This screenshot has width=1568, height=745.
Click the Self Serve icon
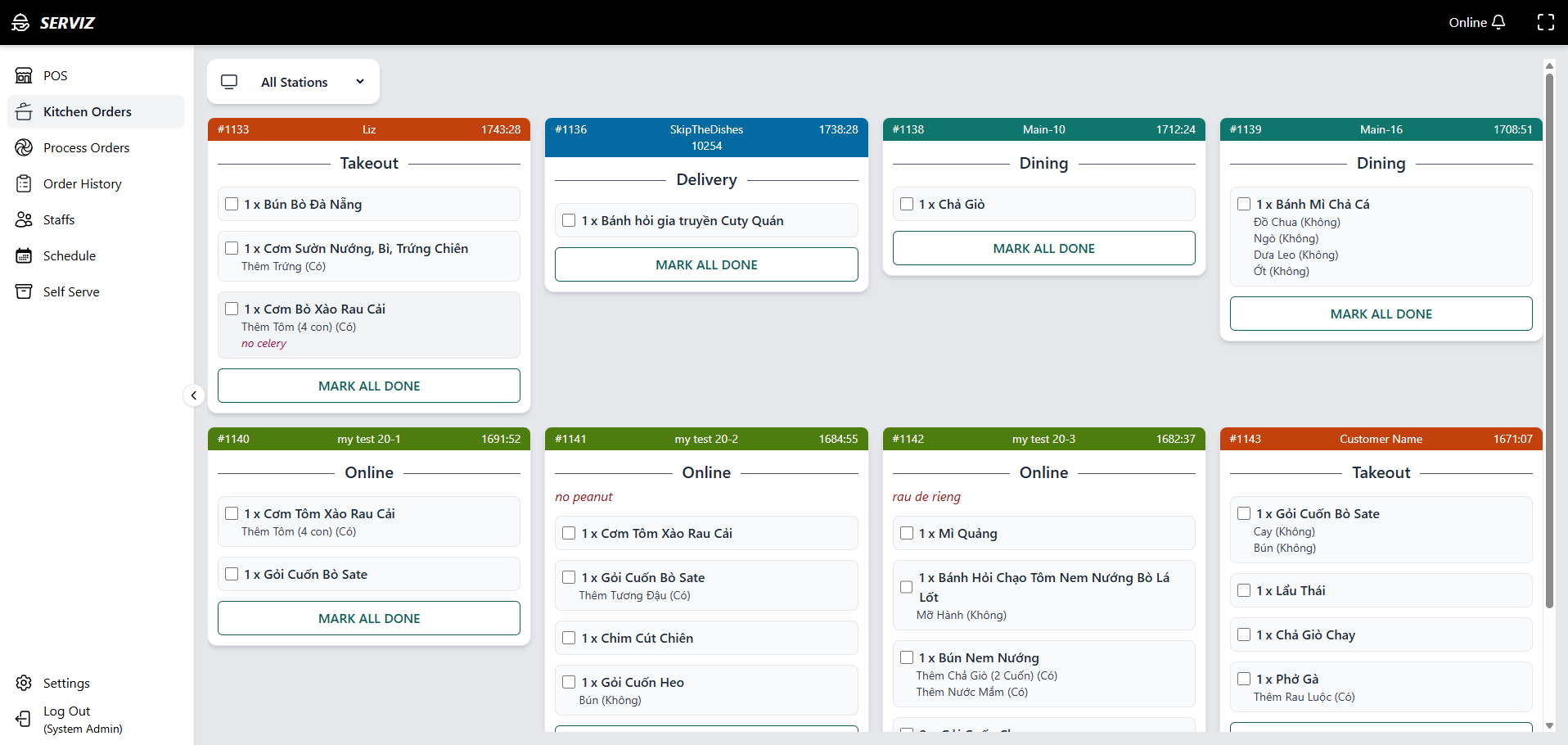[x=24, y=292]
